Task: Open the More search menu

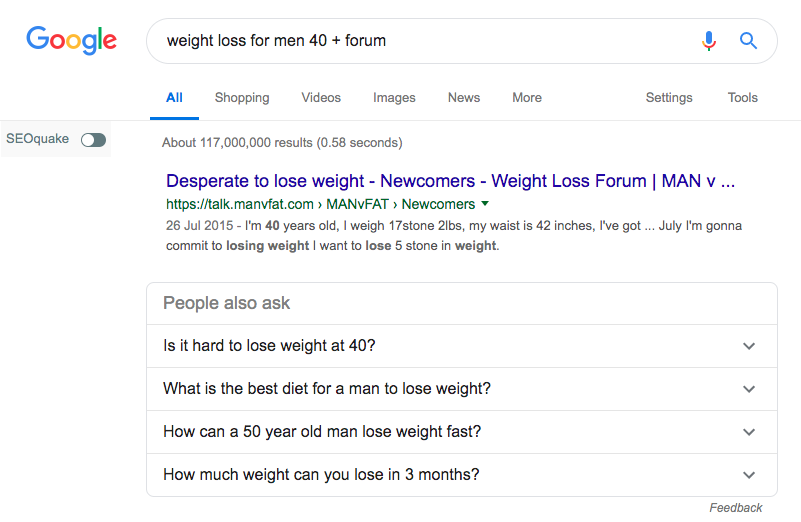Action: (x=527, y=98)
